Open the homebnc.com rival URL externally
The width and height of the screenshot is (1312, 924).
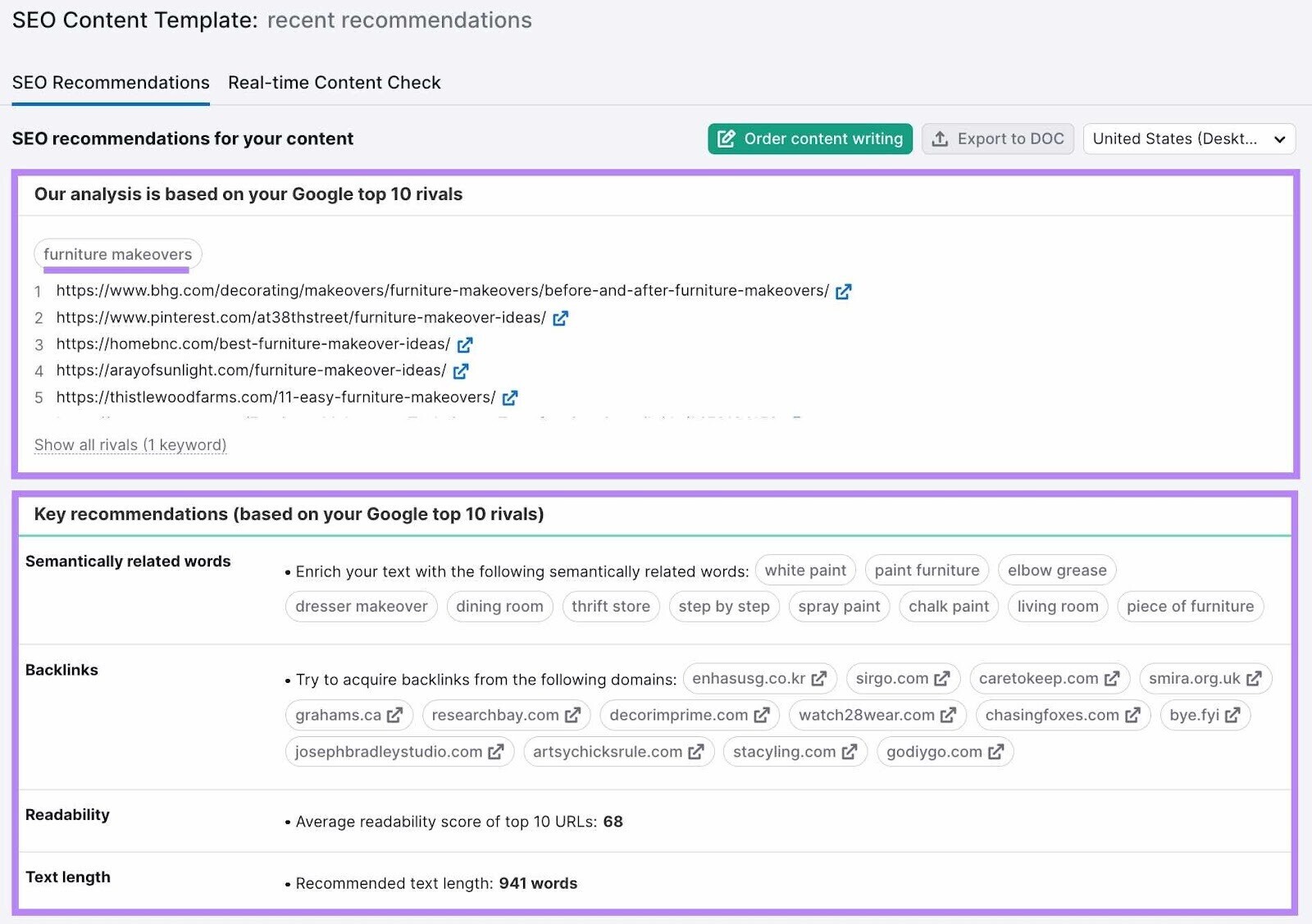click(465, 345)
